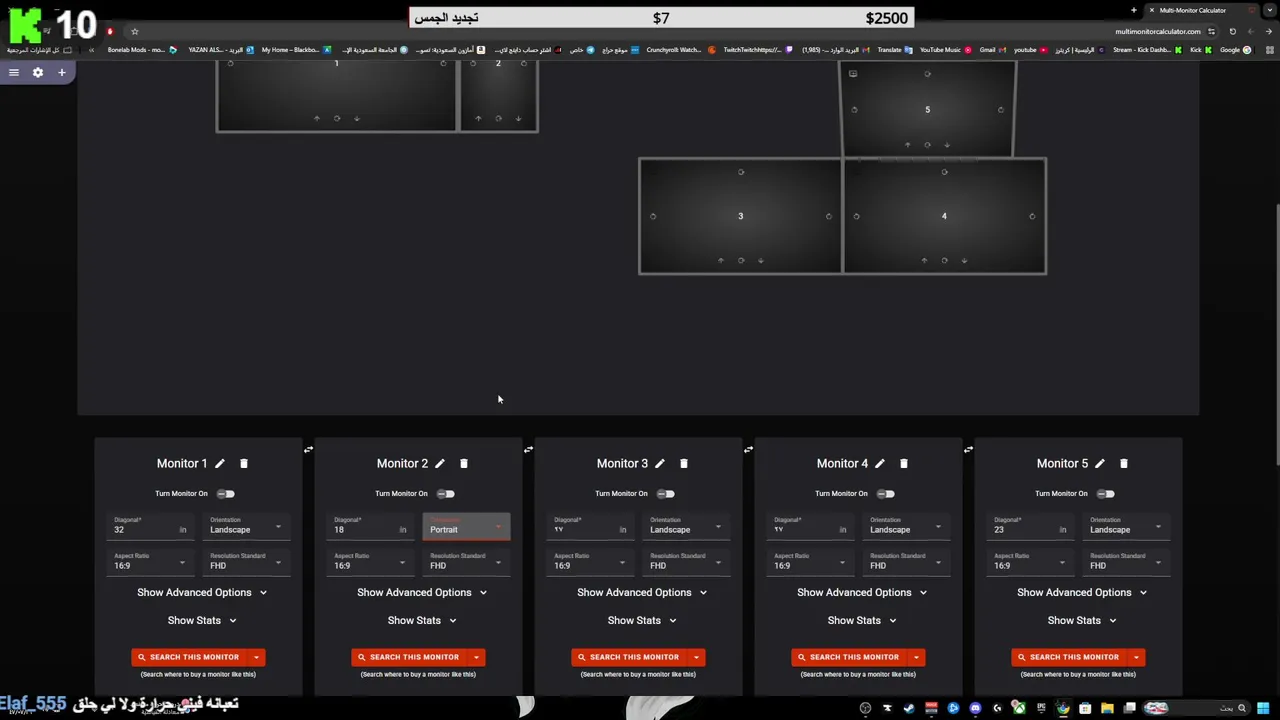This screenshot has height=720, width=1280.
Task: Click down arrow on canvas monitor 4
Action: pyautogui.click(x=964, y=260)
